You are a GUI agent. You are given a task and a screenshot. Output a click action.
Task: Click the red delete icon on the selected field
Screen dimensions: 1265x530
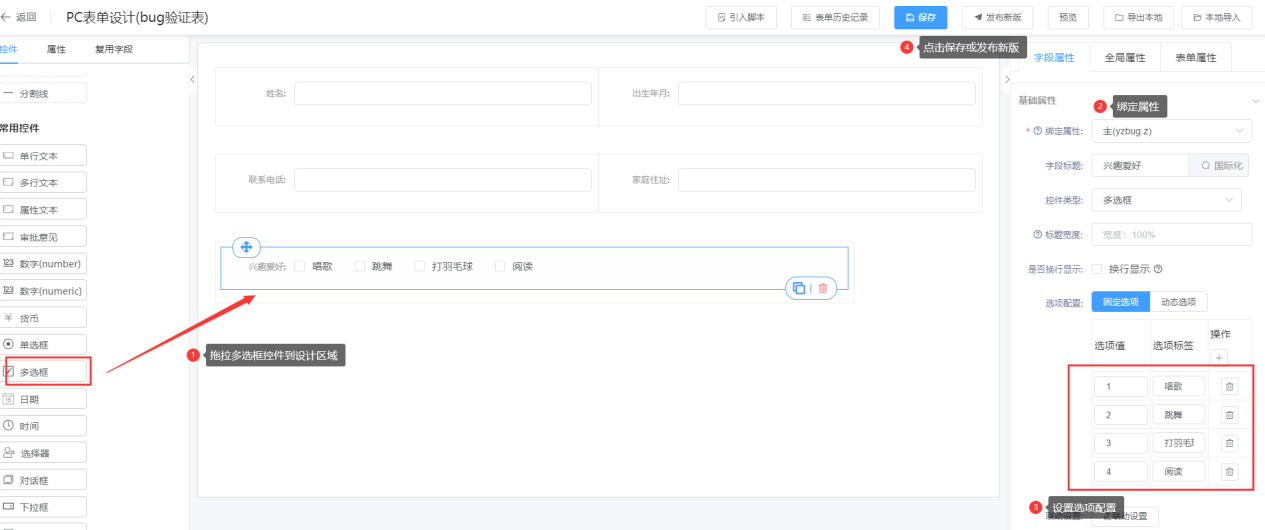point(823,288)
